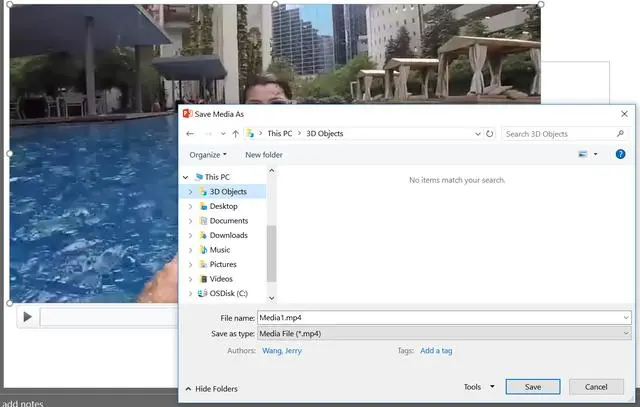Change the view layout icon
This screenshot has width=640, height=407.
point(582,154)
